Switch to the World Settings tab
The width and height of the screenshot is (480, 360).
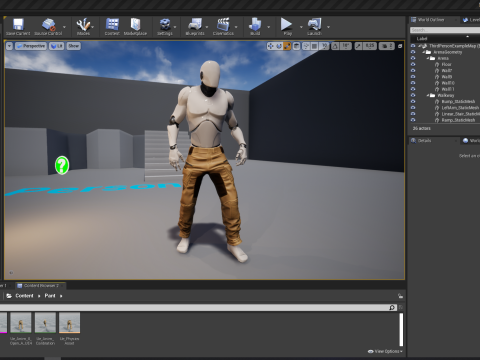(471, 141)
